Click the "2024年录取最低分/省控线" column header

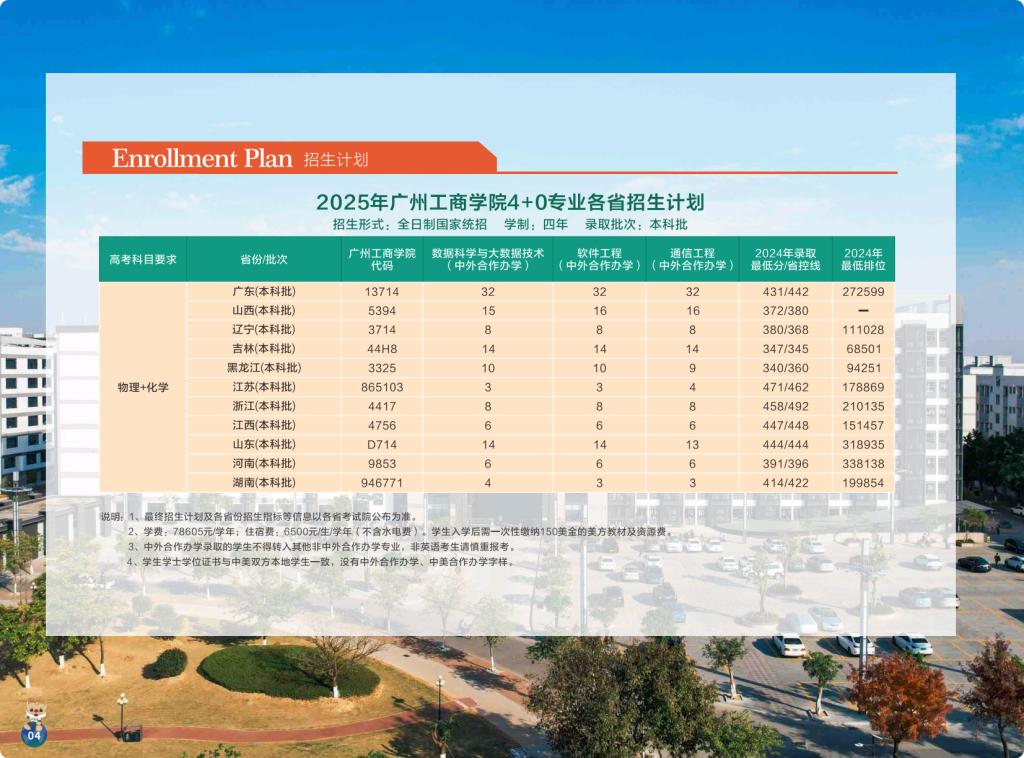point(786,259)
